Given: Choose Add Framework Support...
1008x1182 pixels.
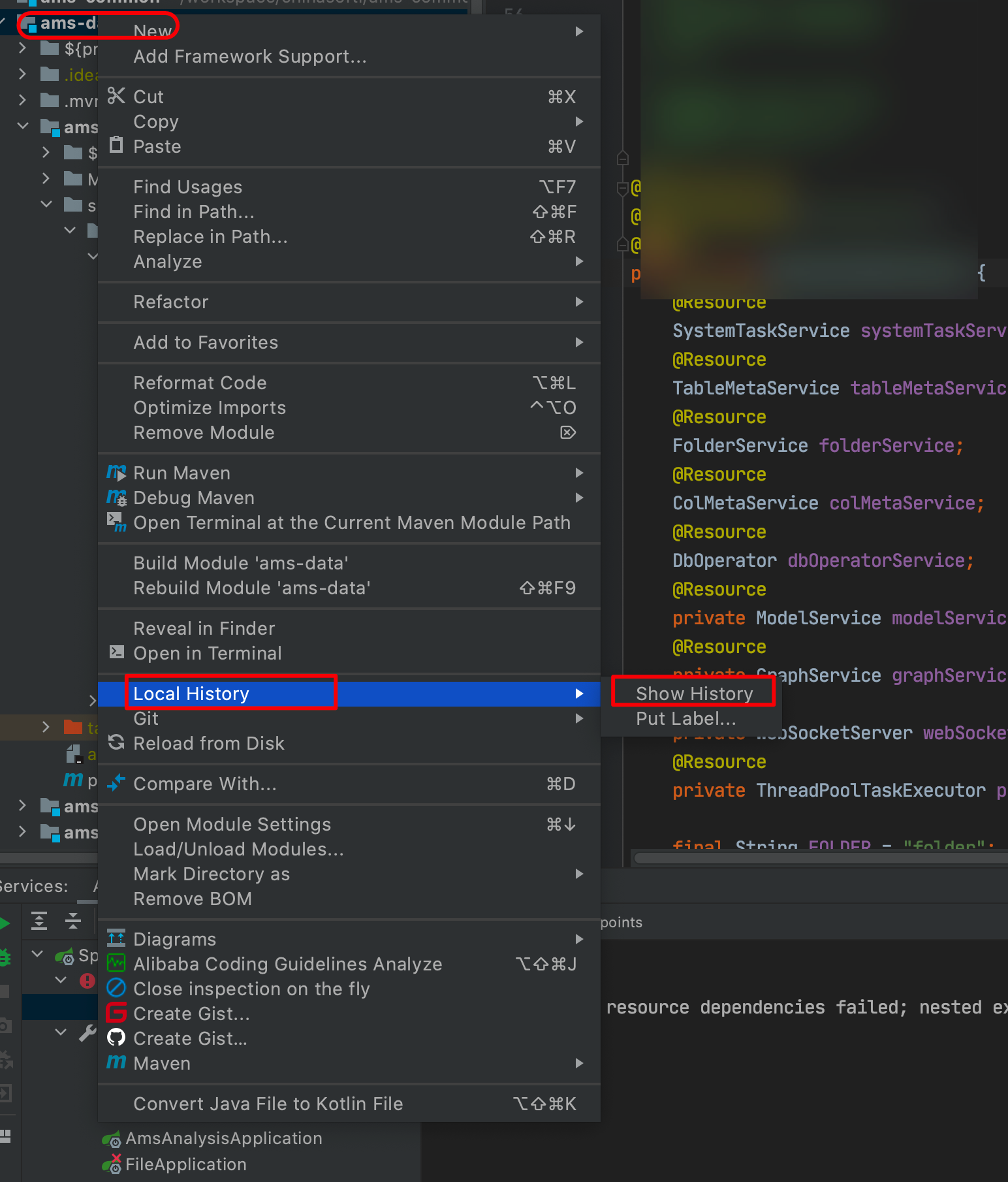Looking at the screenshot, I should (349, 56).
